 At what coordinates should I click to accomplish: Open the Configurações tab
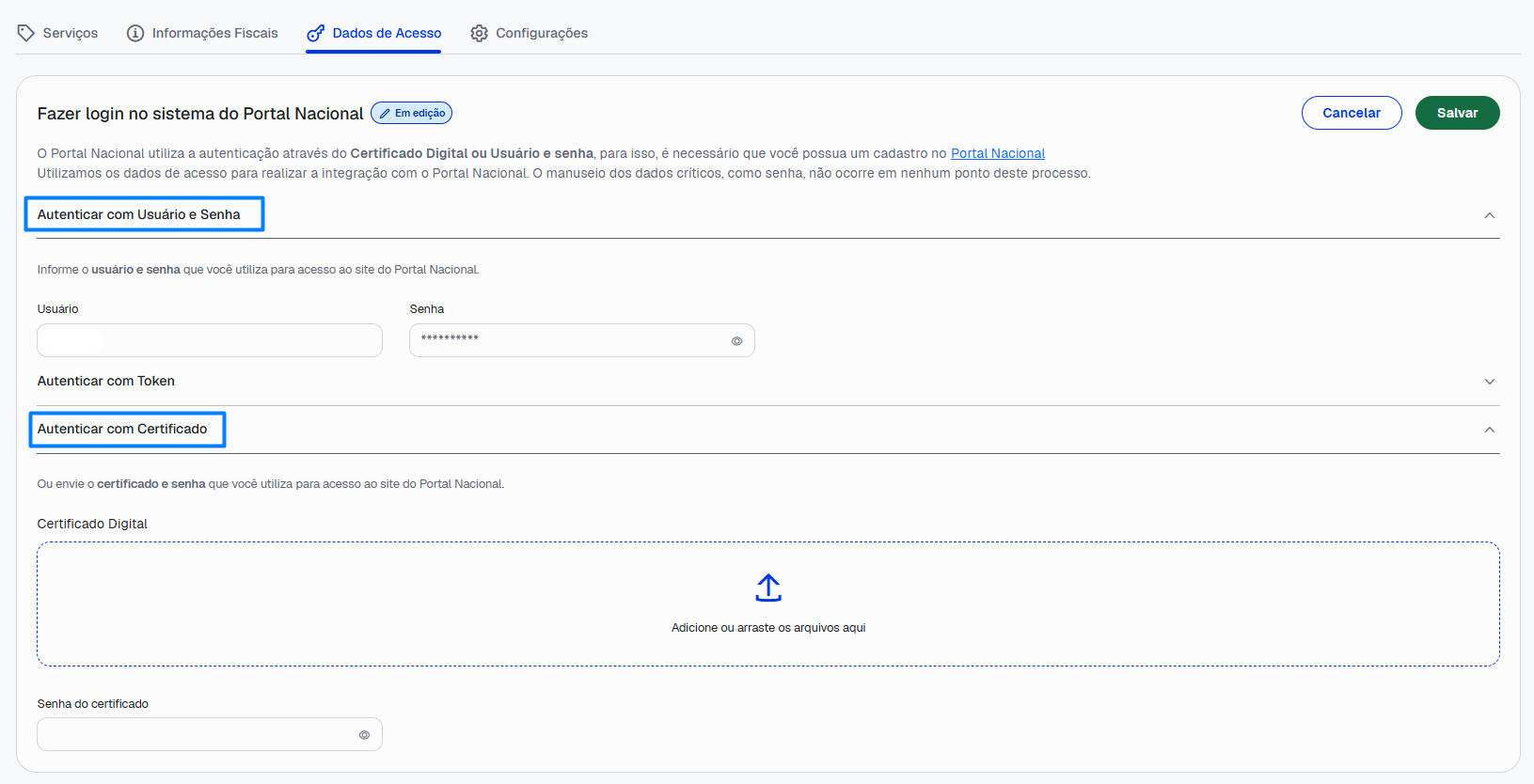[x=529, y=33]
